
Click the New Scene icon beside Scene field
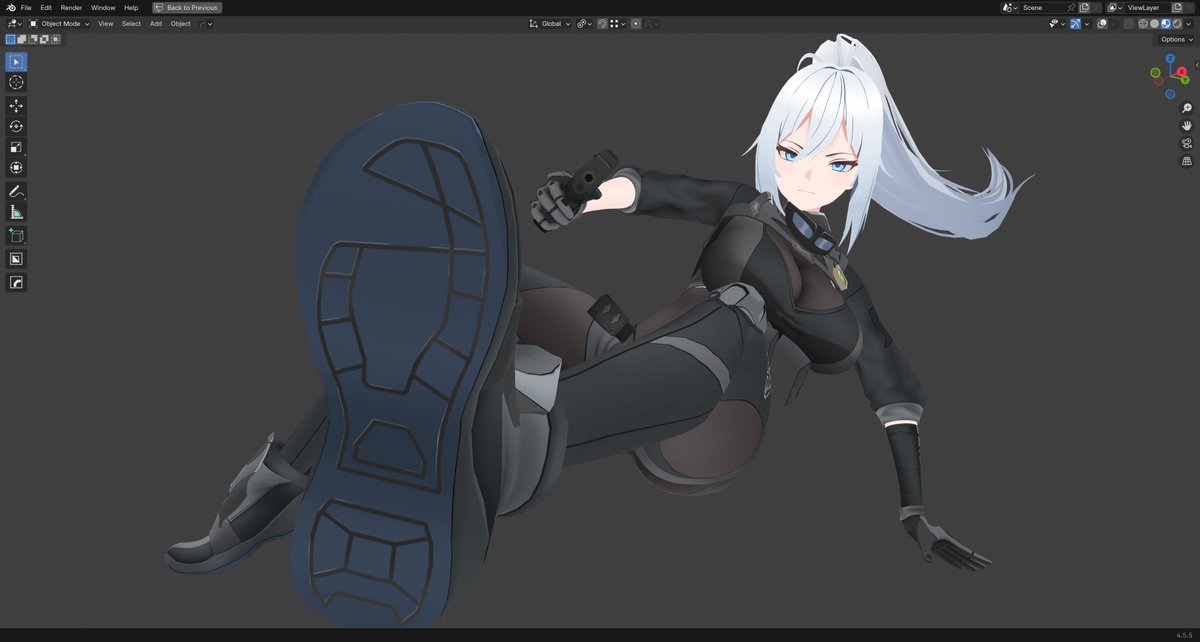click(1084, 7)
